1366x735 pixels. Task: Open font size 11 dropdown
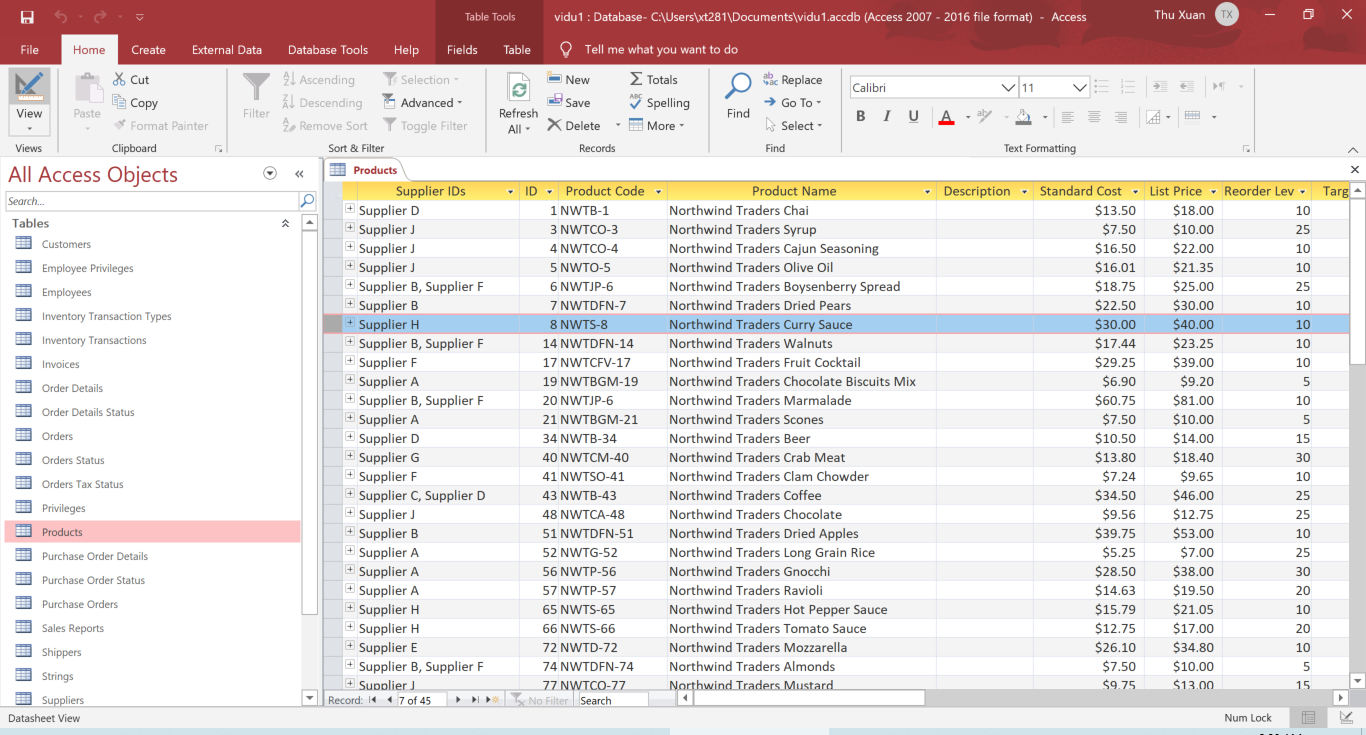tap(1080, 88)
